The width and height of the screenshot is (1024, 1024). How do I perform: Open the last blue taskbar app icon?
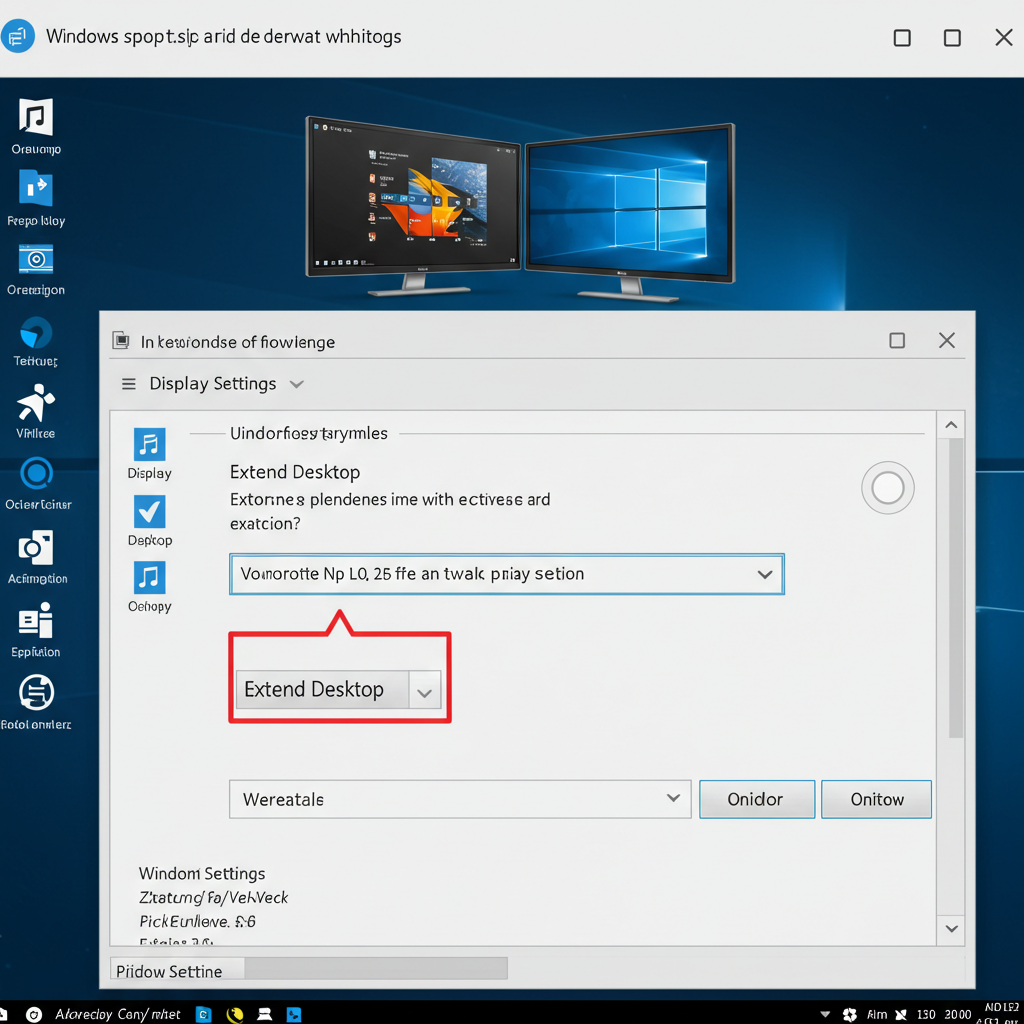294,1014
